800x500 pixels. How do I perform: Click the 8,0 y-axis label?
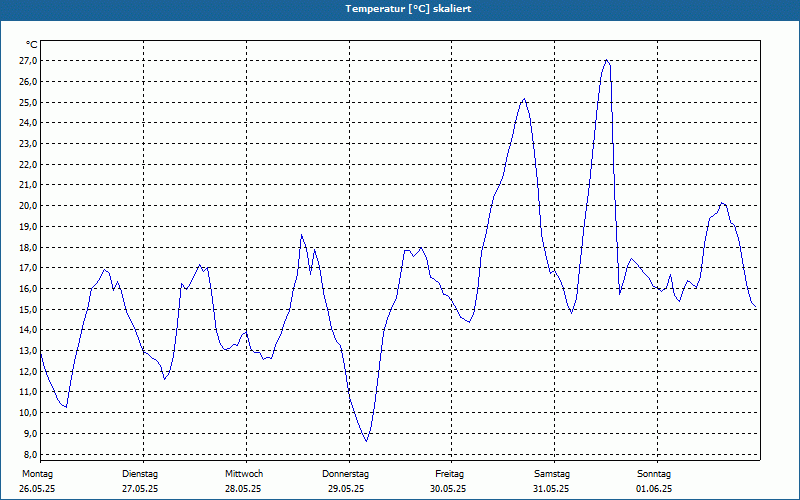point(30,455)
